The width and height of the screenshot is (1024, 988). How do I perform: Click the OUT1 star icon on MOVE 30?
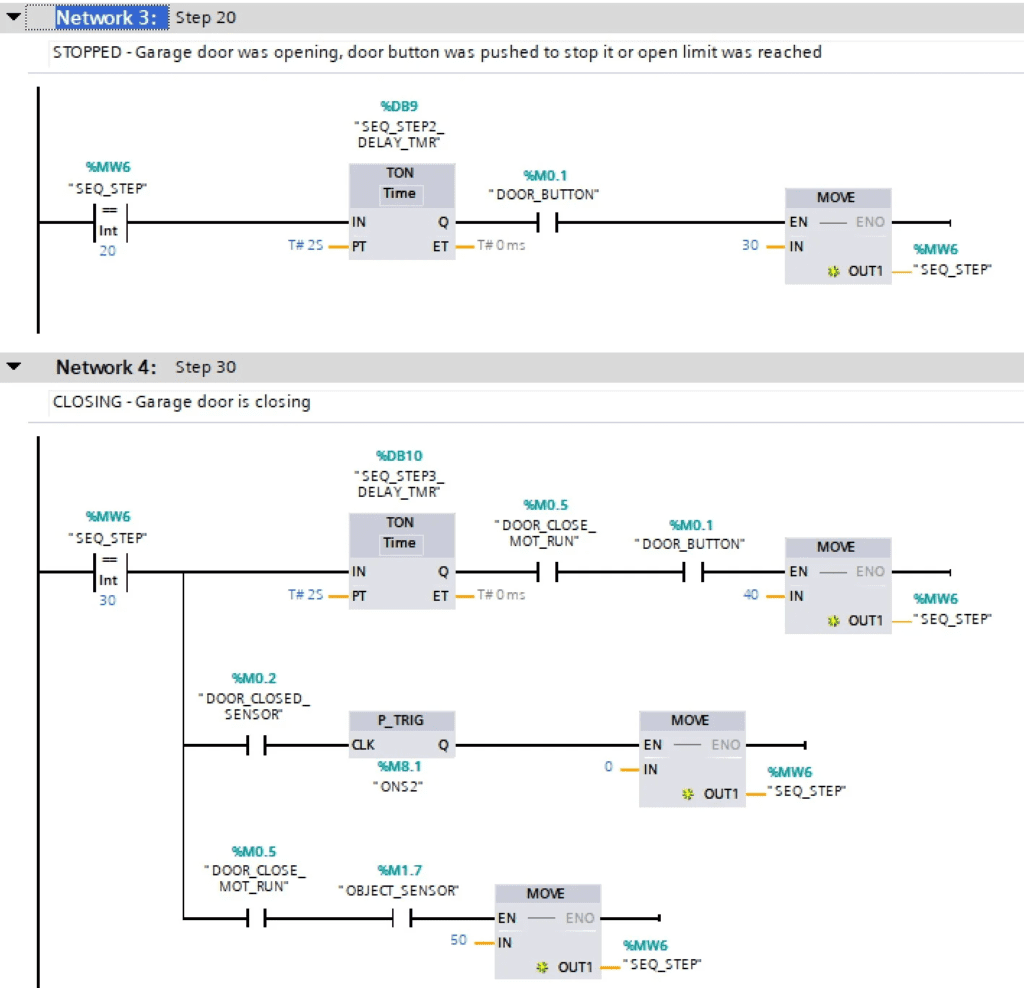coord(833,271)
